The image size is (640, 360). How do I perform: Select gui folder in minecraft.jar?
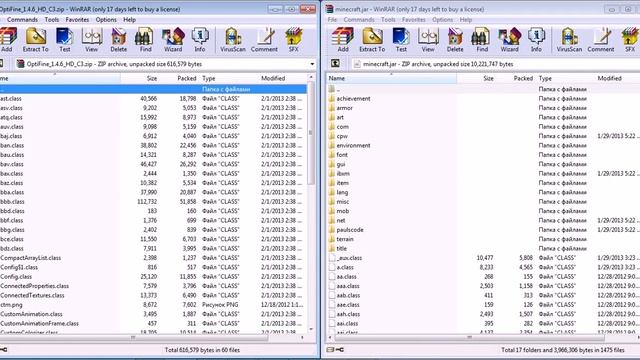point(341,164)
